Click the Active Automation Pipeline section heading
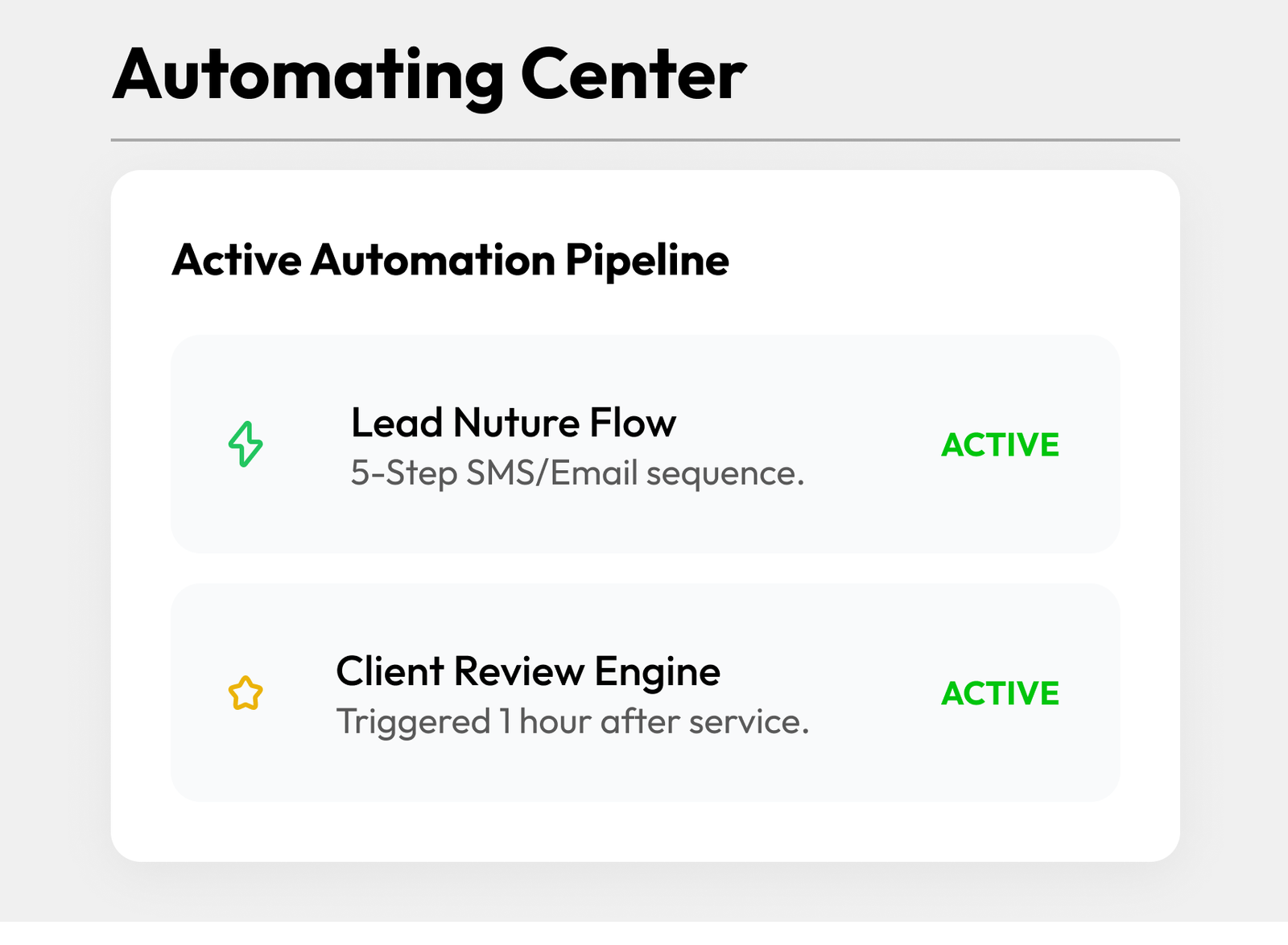This screenshot has height=945, width=1288. point(450,261)
